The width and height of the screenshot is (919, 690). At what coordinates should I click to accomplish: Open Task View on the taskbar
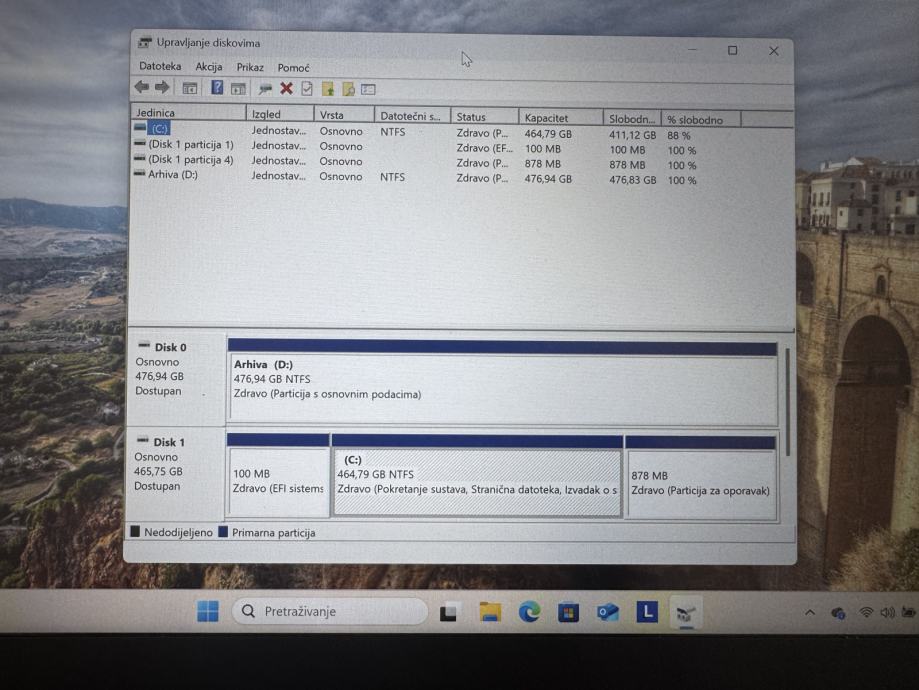(448, 612)
